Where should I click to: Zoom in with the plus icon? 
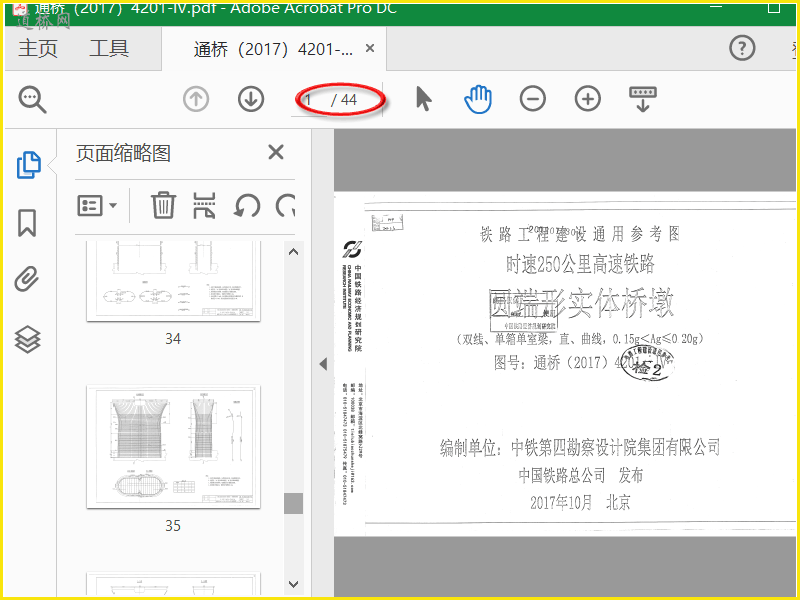(588, 99)
